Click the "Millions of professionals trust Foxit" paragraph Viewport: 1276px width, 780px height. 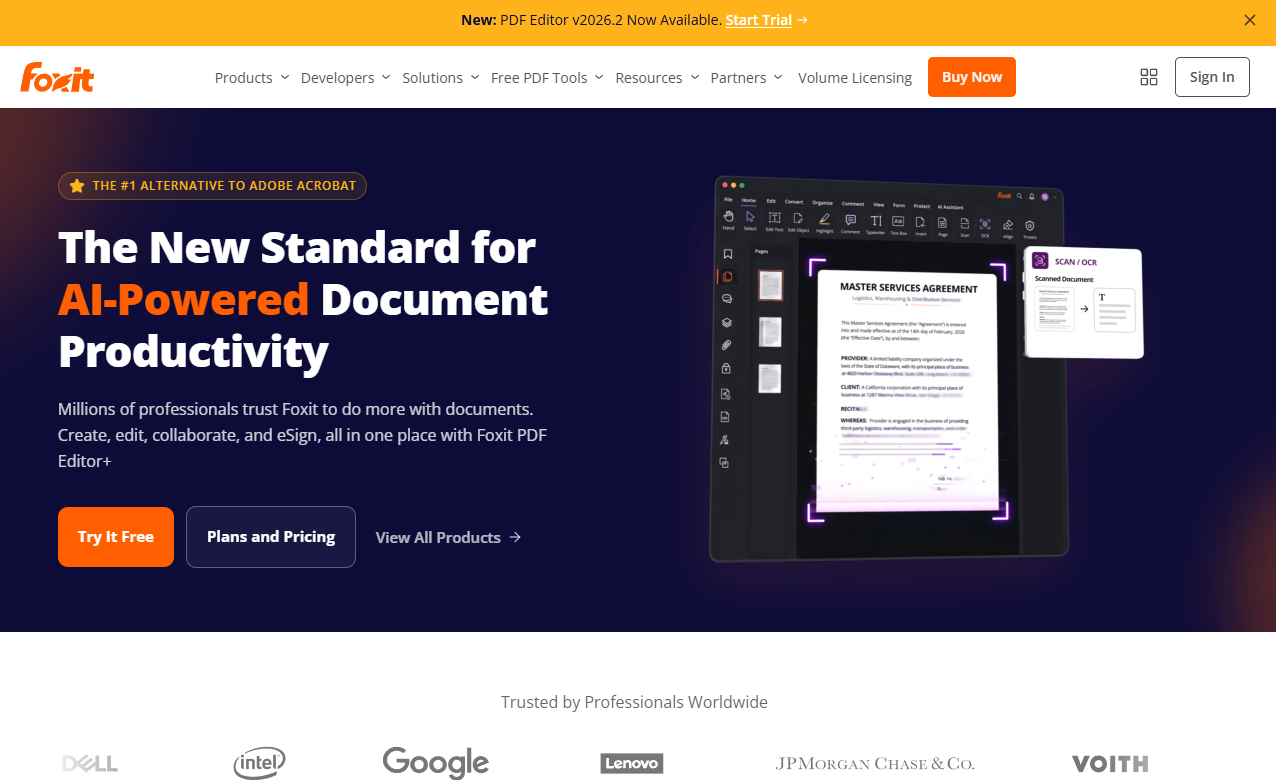coord(303,435)
